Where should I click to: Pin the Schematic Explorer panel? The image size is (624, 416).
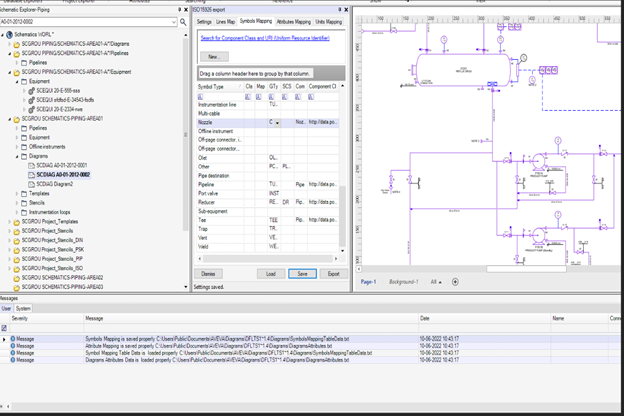(x=179, y=10)
